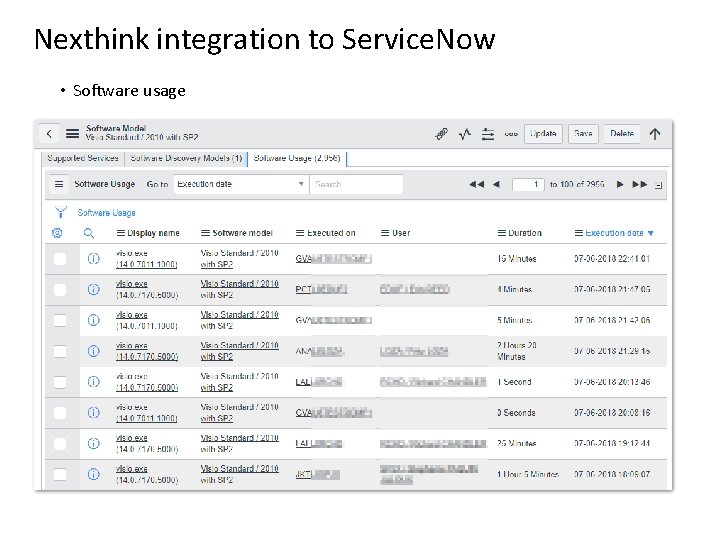Viewport: 720px width, 540px height.
Task: Select the checkbox for the 25 Minutes row
Action: pyautogui.click(x=60, y=444)
